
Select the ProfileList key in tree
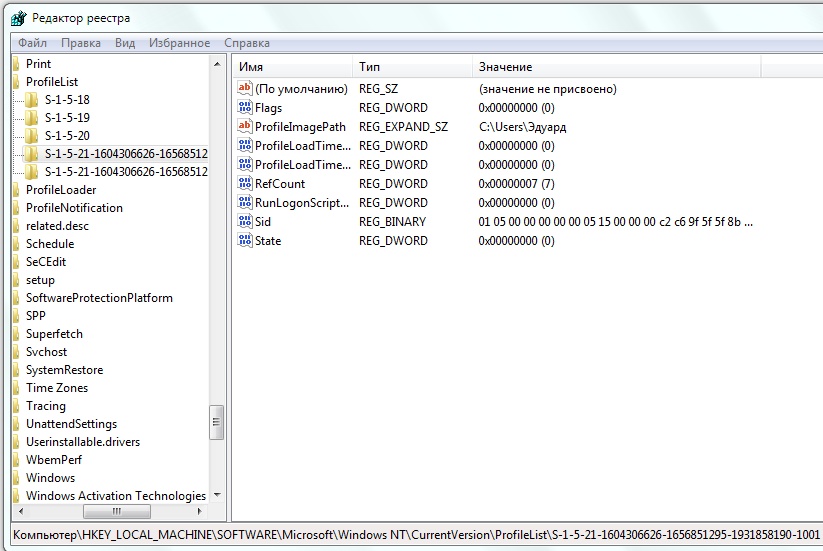pos(52,82)
